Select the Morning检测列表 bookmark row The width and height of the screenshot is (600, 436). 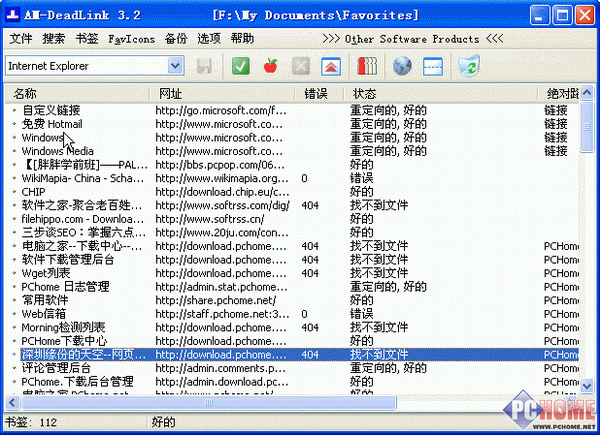pos(292,328)
